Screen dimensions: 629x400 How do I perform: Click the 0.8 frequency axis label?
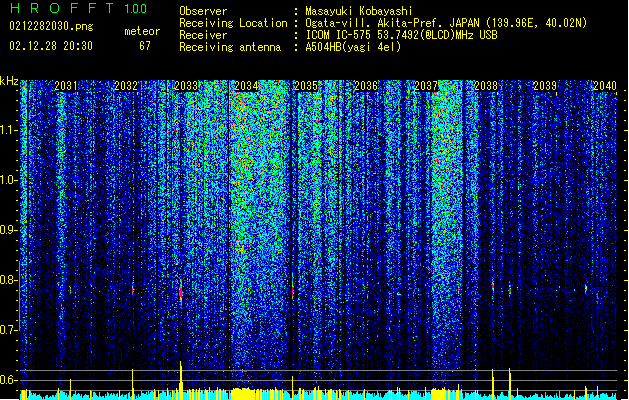click(x=8, y=280)
